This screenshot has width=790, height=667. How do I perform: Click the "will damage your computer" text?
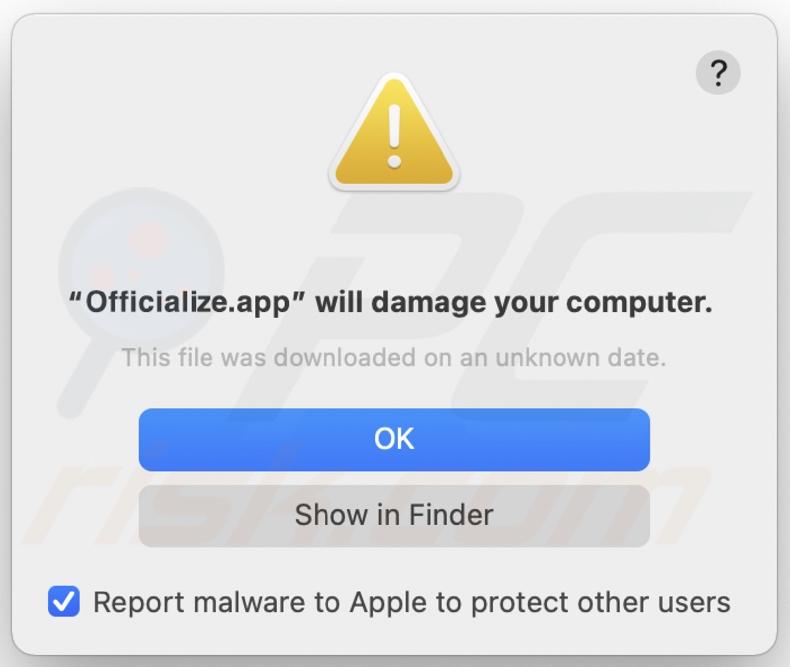click(x=514, y=303)
